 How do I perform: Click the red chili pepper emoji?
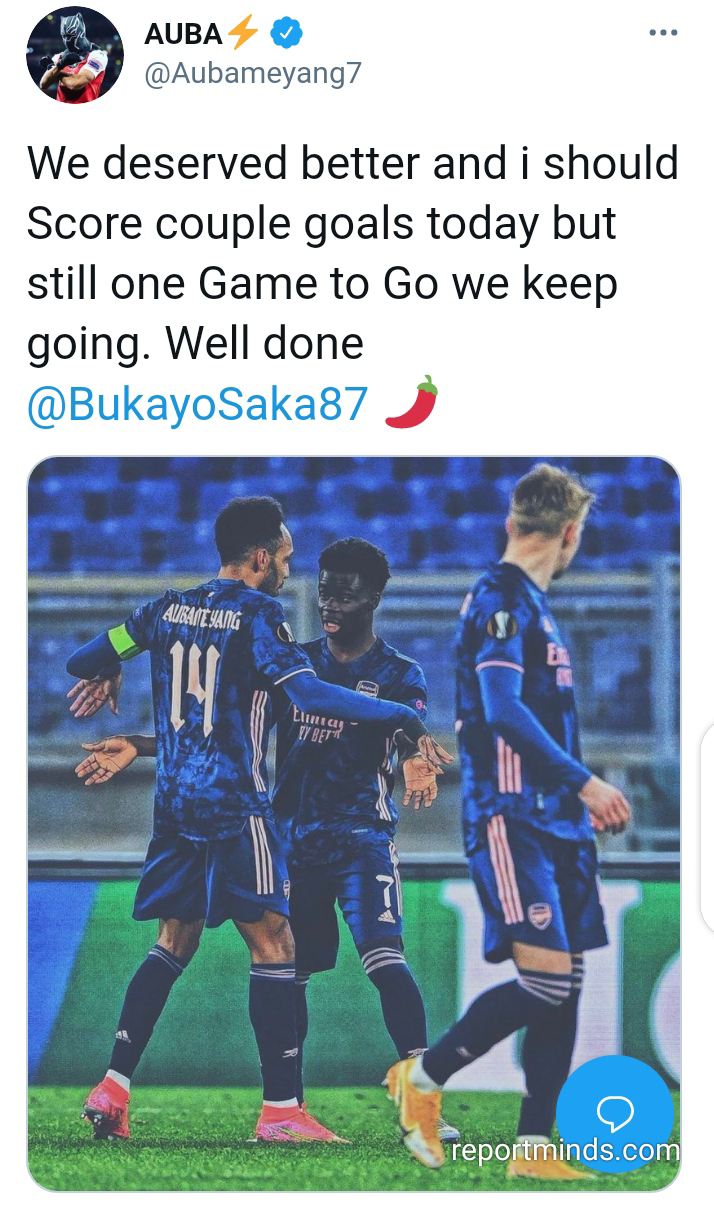coord(412,402)
